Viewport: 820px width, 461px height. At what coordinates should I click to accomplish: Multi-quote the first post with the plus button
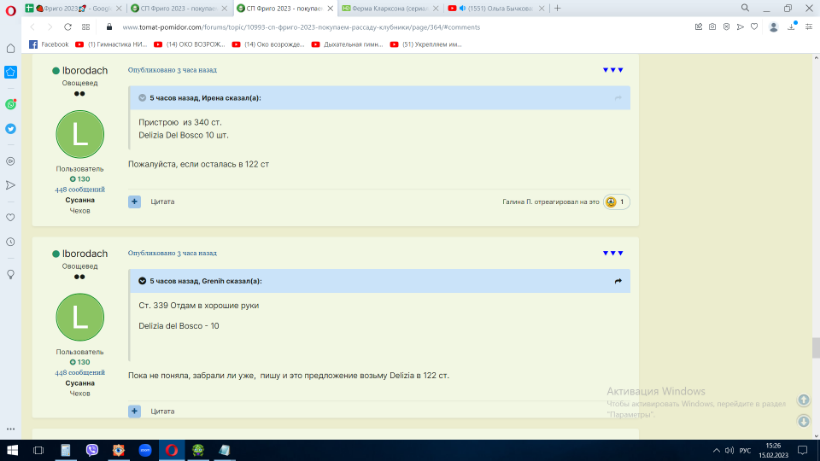coord(134,201)
